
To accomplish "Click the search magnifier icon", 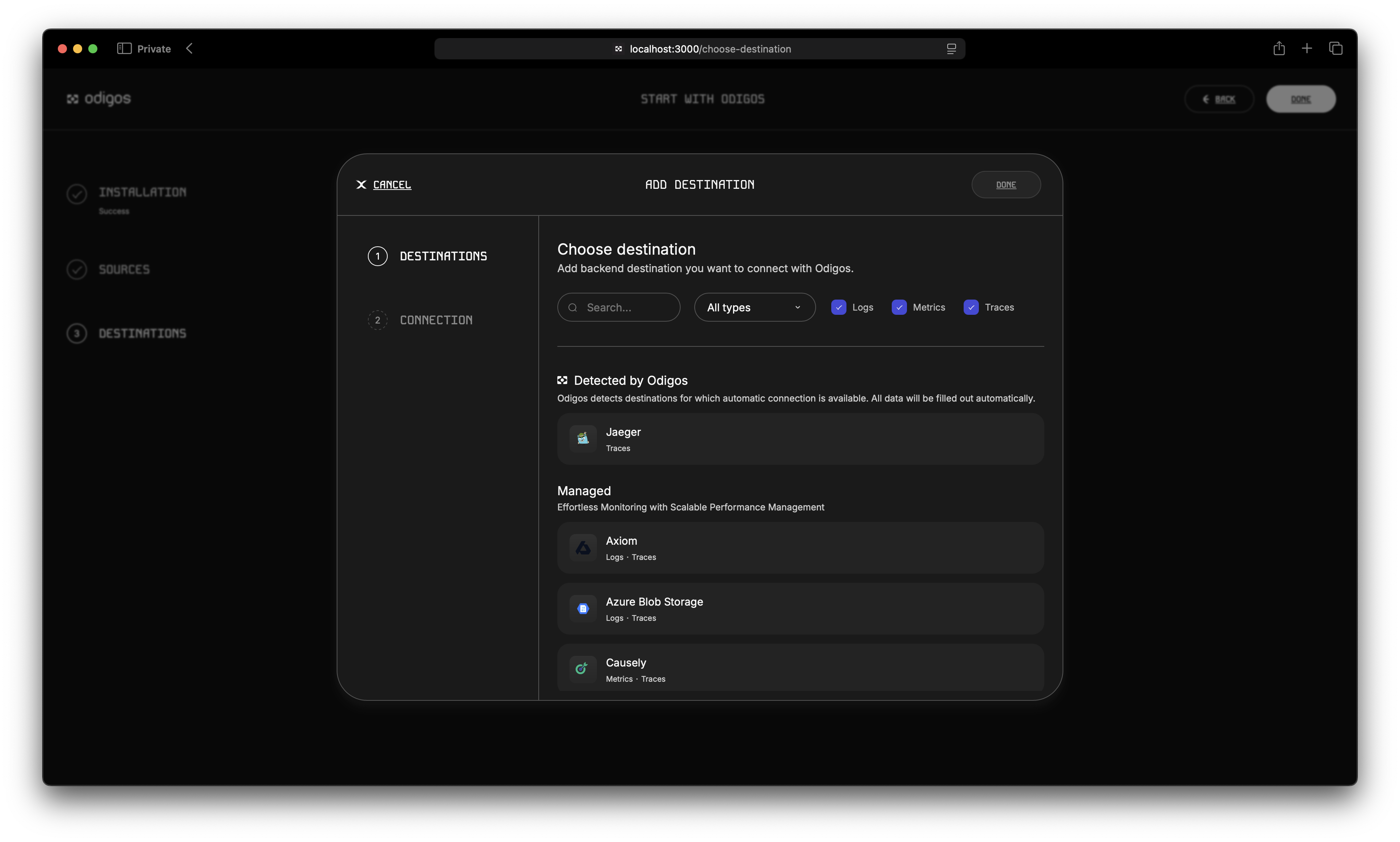I will 573,308.
